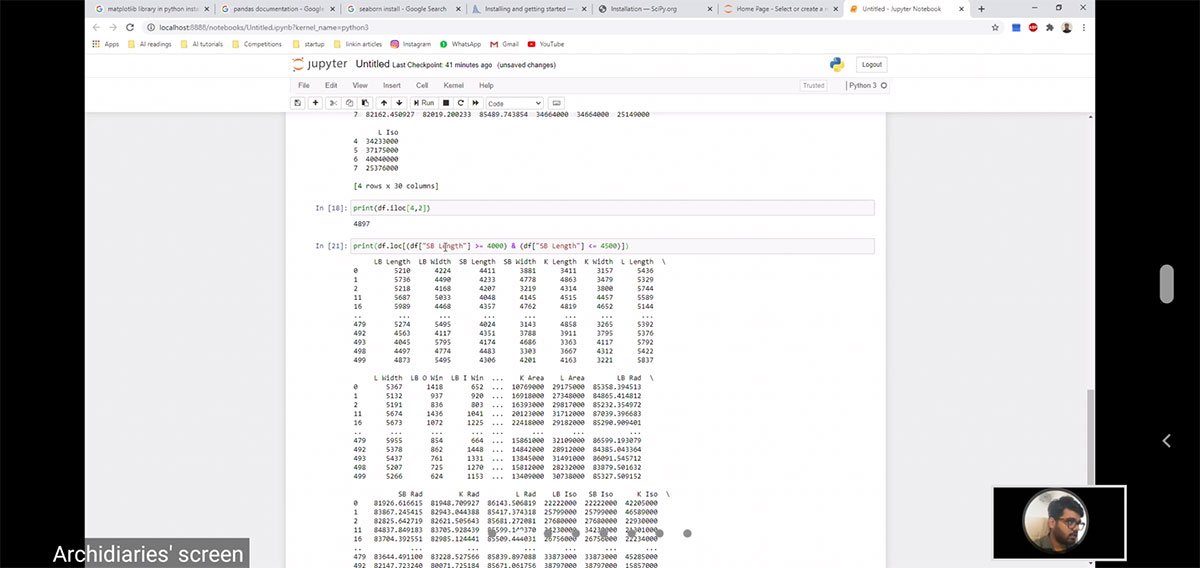The height and width of the screenshot is (568, 1200).
Task: Move selected cell down with the arrow
Action: [x=399, y=103]
